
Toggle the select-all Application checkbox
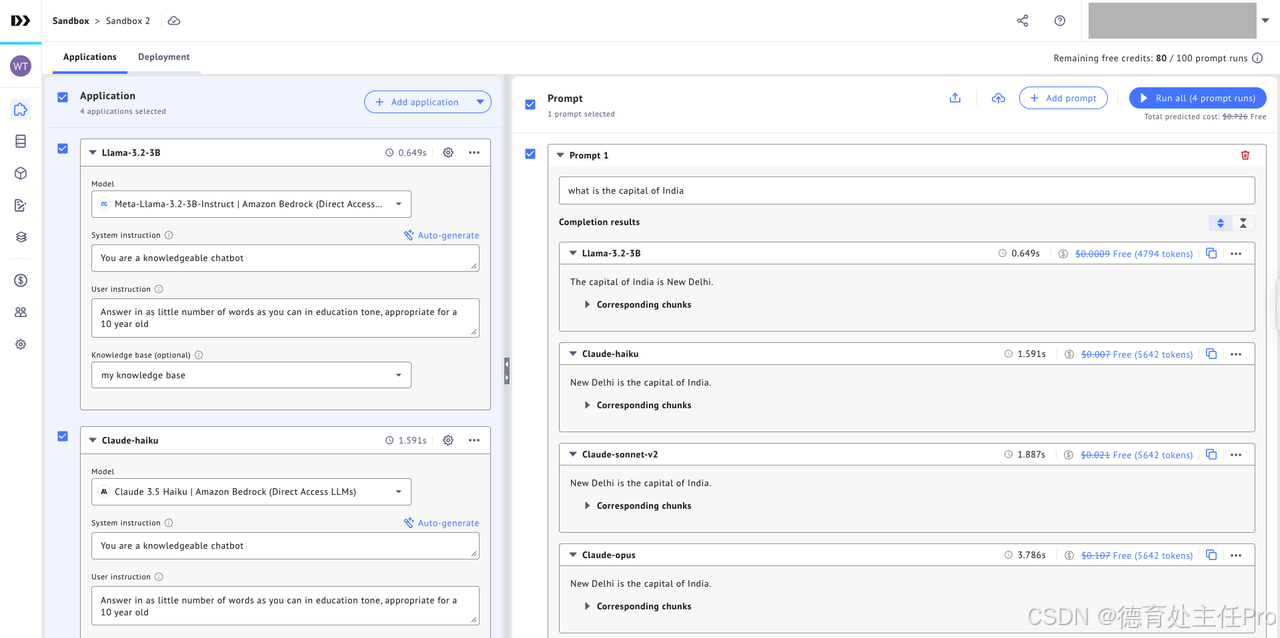(x=63, y=97)
